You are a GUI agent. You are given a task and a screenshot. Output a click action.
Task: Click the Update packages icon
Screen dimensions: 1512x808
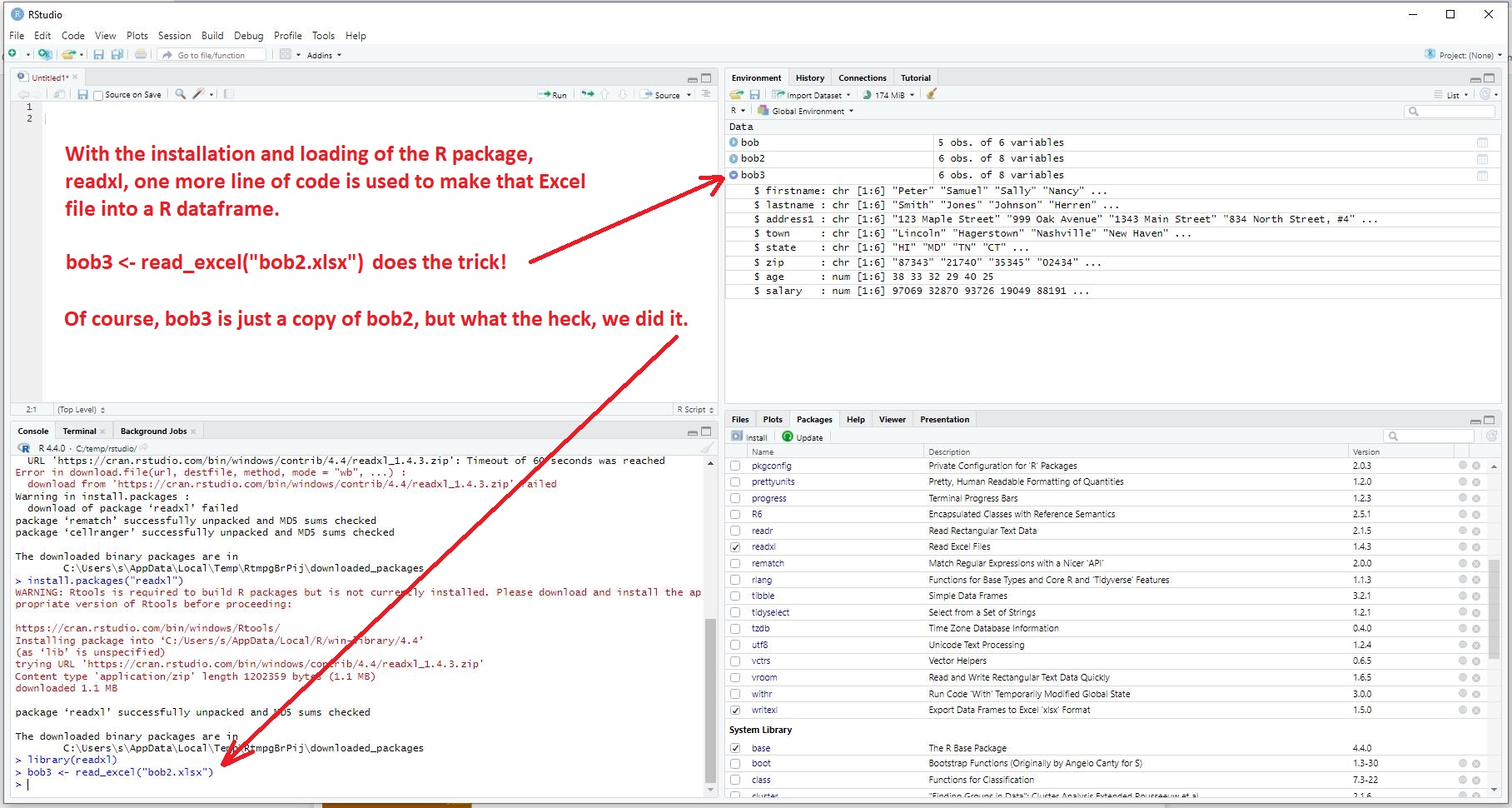(x=803, y=436)
